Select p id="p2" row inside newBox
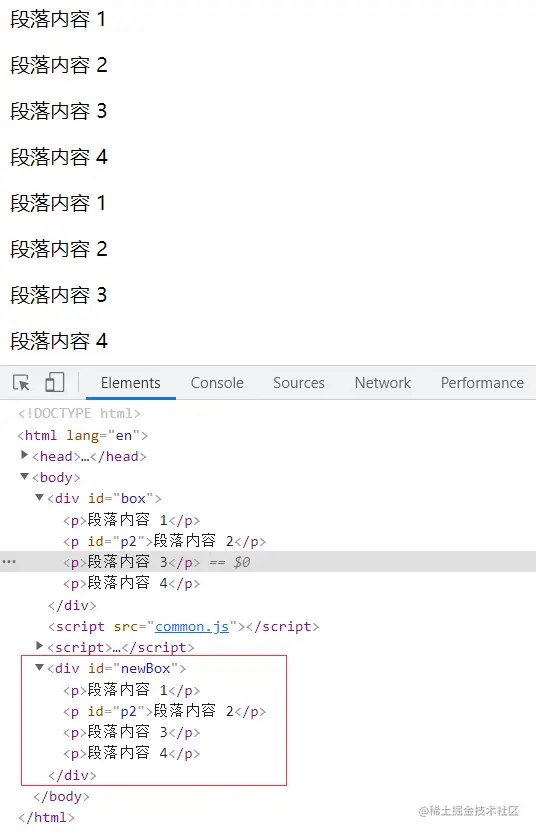Screen dimensions: 536x834 coord(164,711)
